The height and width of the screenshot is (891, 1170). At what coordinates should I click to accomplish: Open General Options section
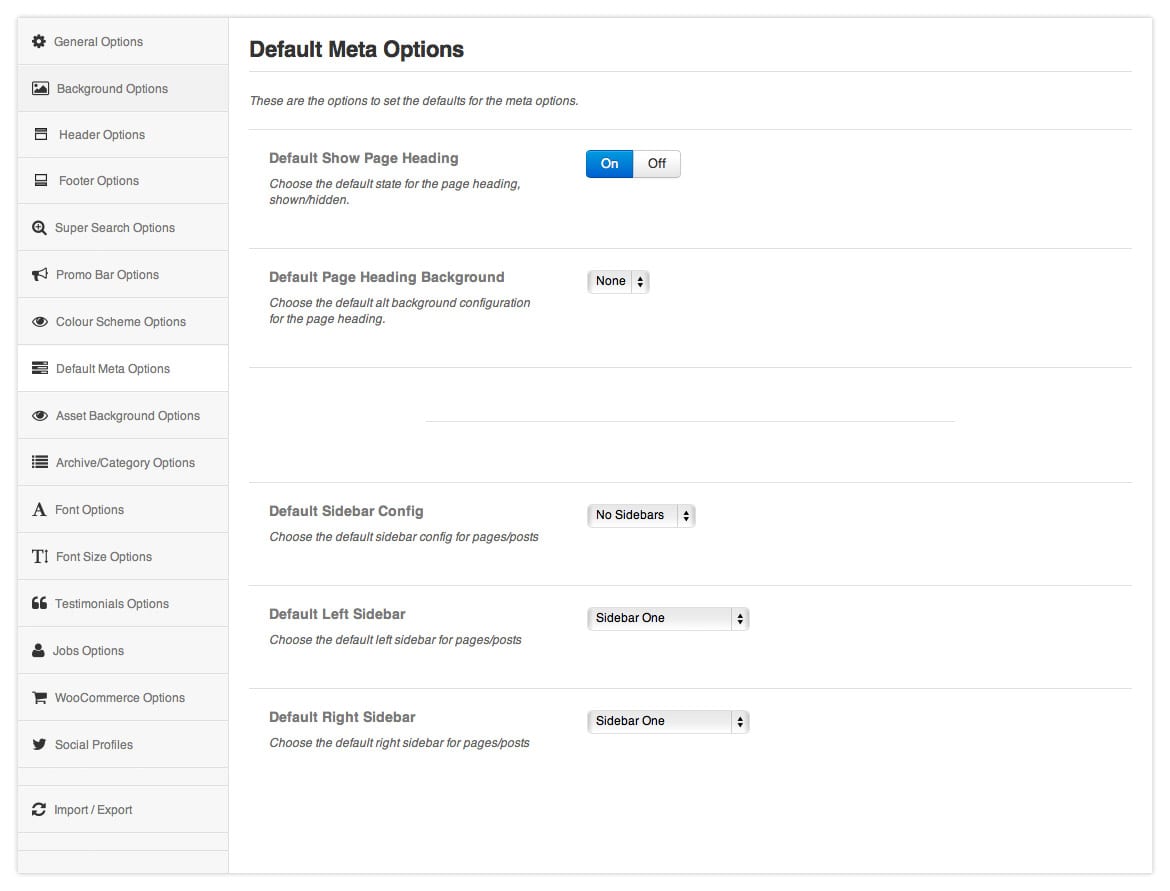(123, 42)
